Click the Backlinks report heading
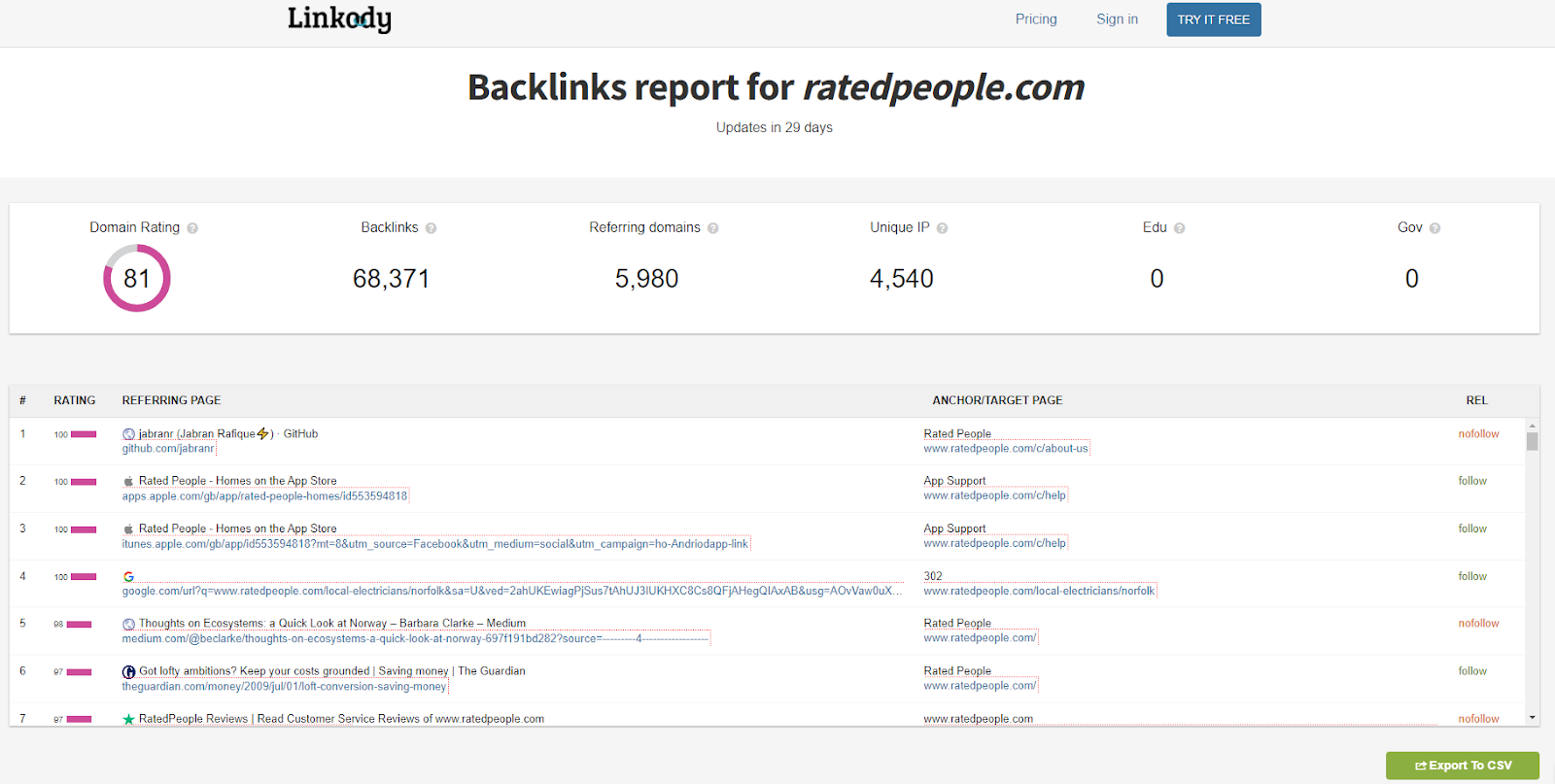Viewport: 1555px width, 784px height. 776,87
